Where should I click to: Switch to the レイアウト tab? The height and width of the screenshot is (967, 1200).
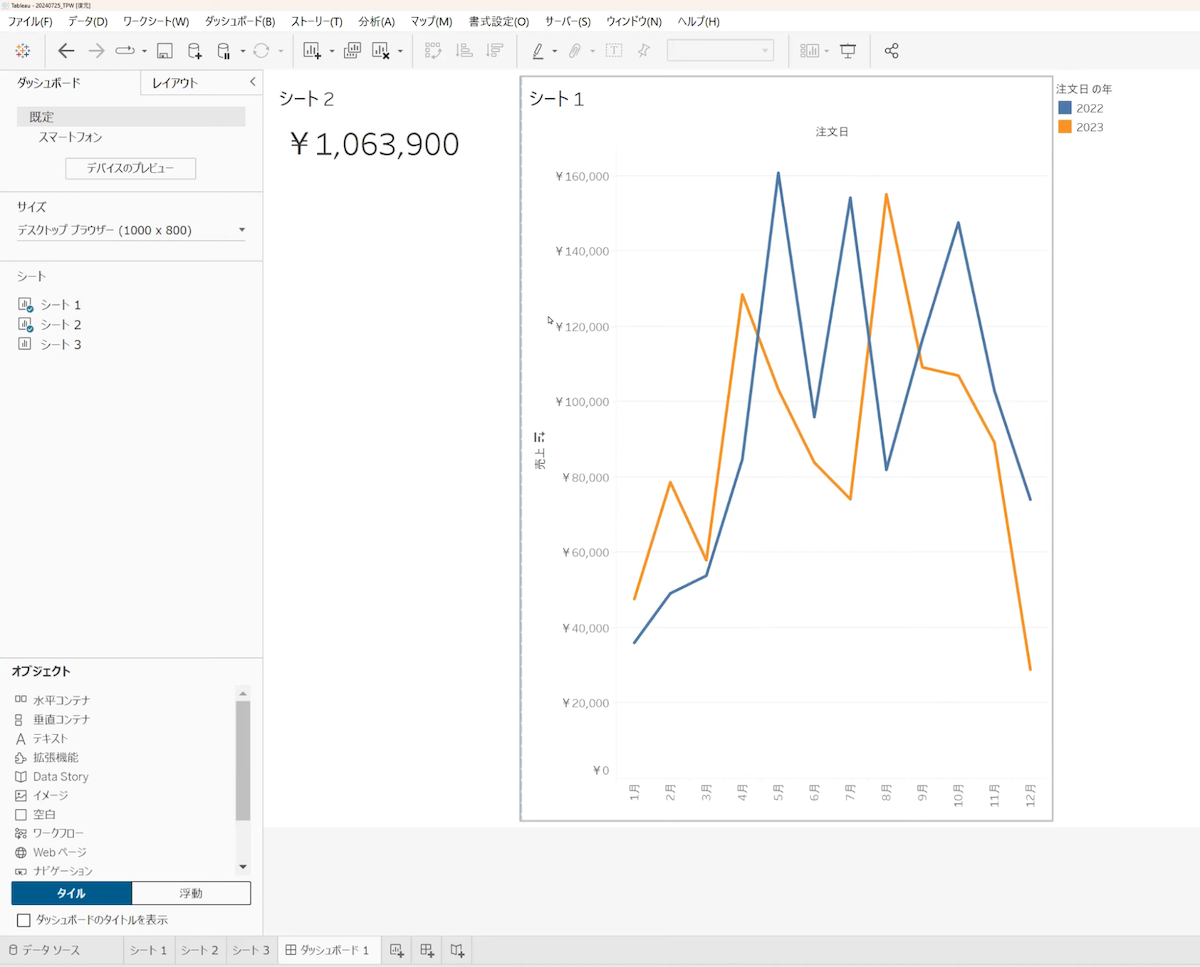(x=175, y=83)
